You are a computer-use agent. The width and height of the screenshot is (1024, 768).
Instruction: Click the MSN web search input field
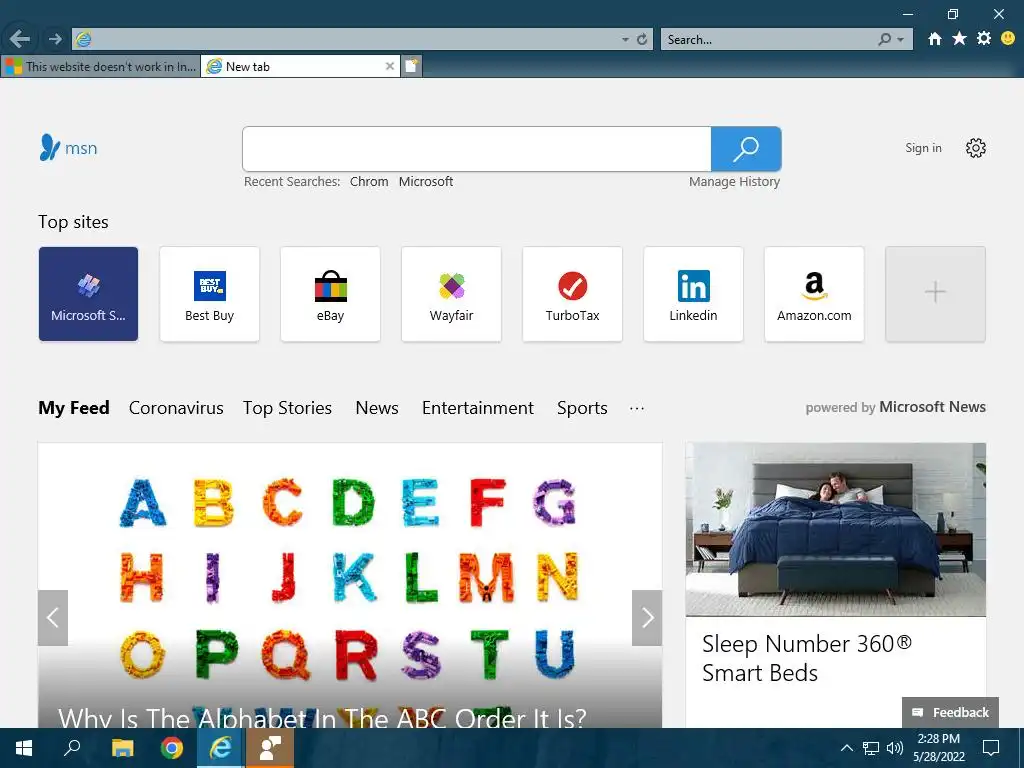[476, 149]
